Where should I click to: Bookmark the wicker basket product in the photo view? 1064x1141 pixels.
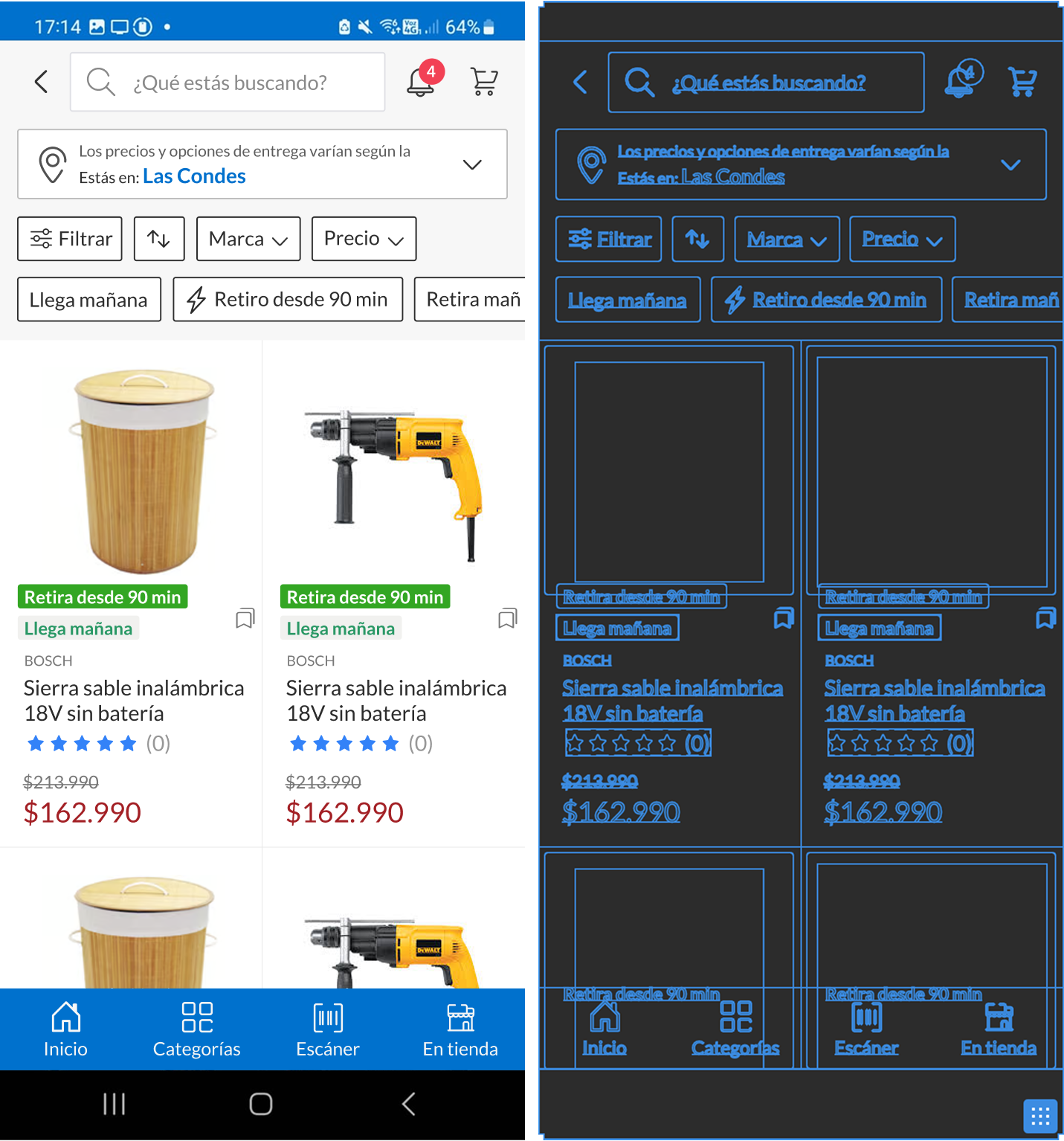[245, 619]
